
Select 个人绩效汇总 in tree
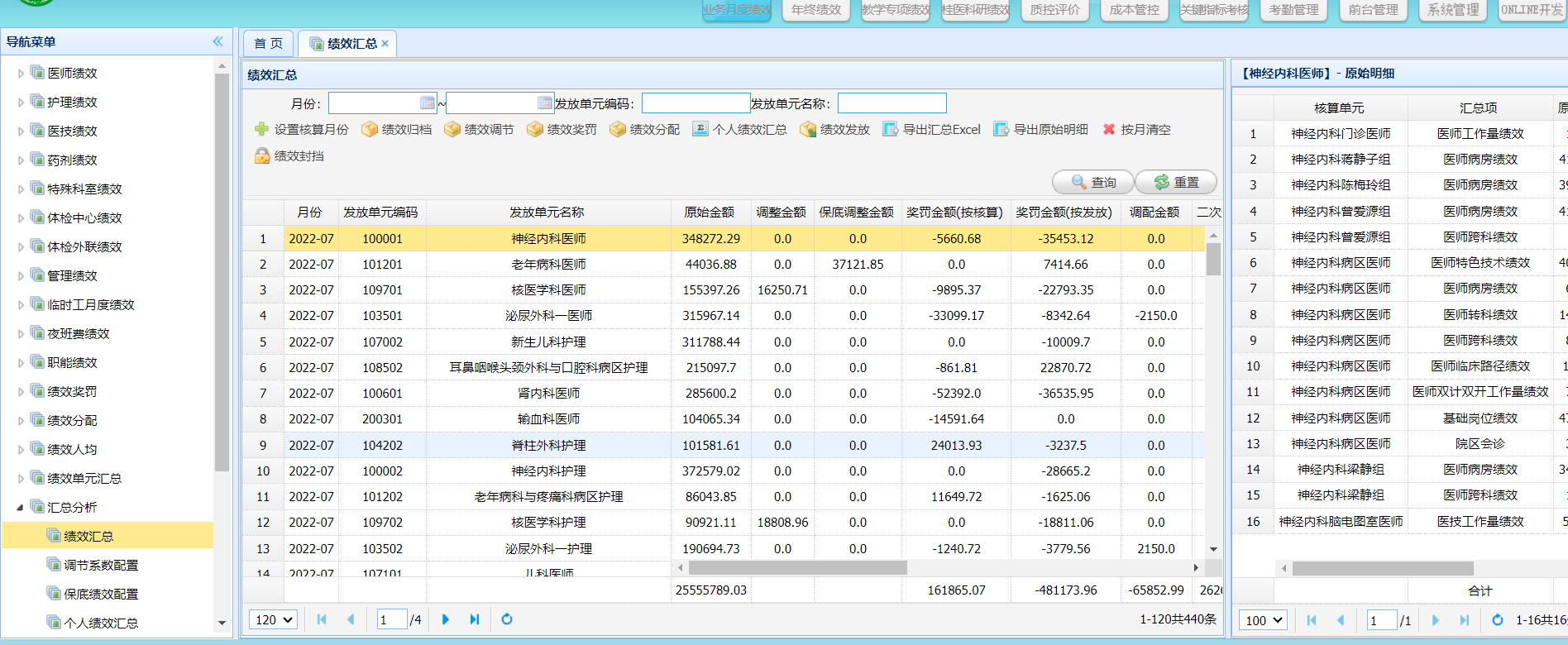click(x=101, y=623)
